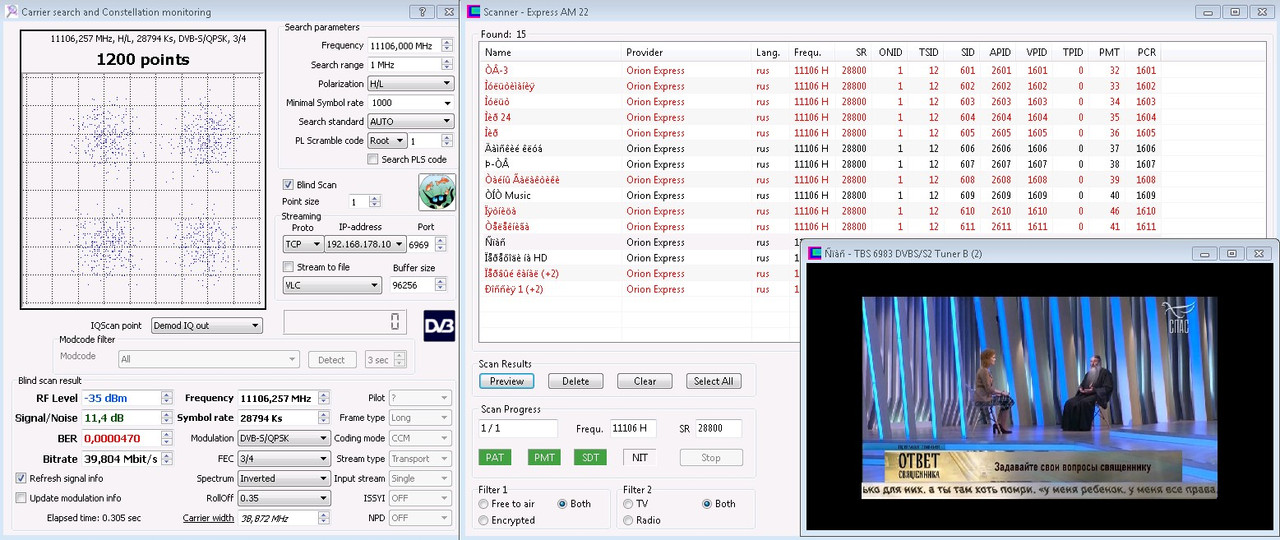Open the RollOff 0.35 dropdown
1280x540 pixels.
coord(283,498)
